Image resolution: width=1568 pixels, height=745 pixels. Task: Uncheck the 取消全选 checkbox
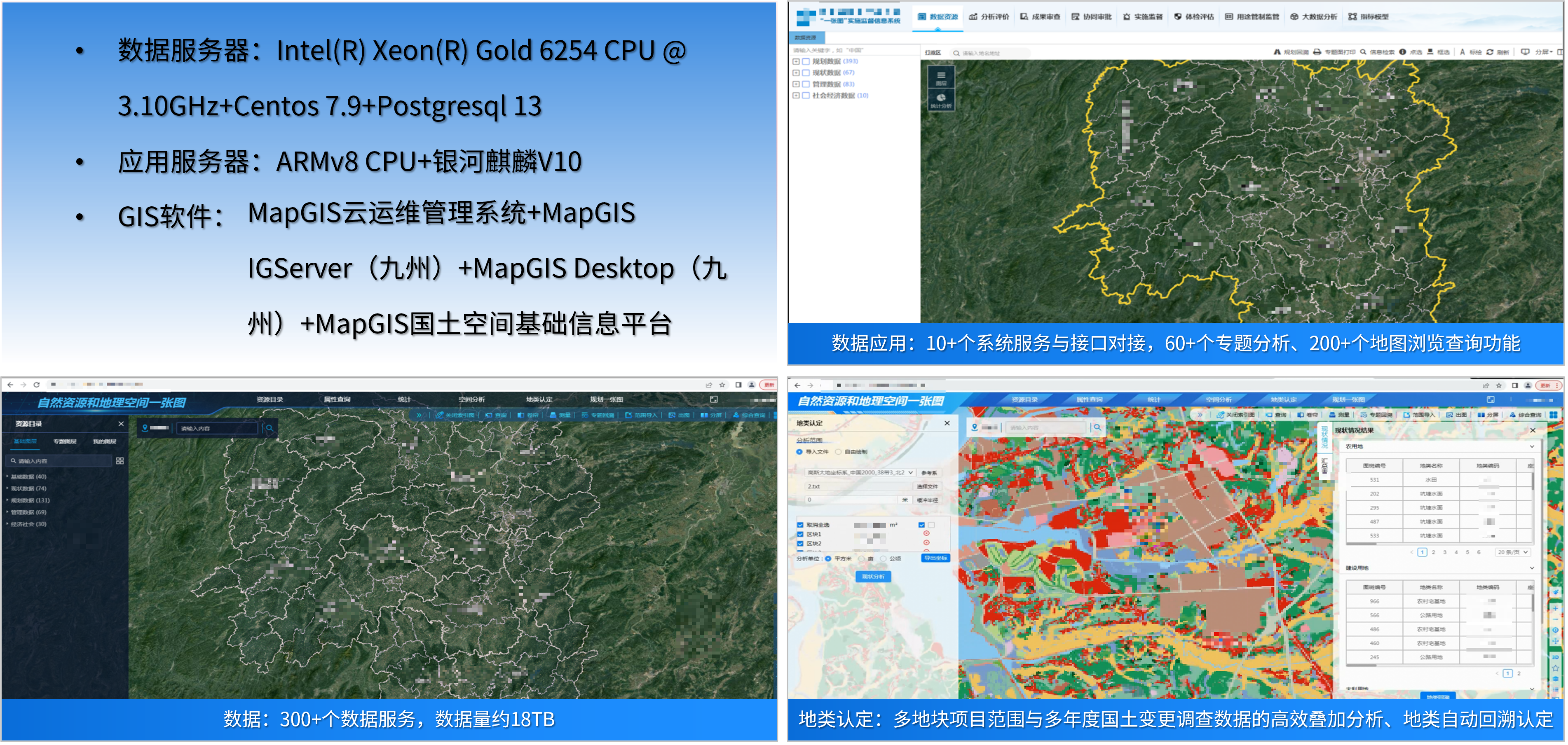(x=800, y=525)
